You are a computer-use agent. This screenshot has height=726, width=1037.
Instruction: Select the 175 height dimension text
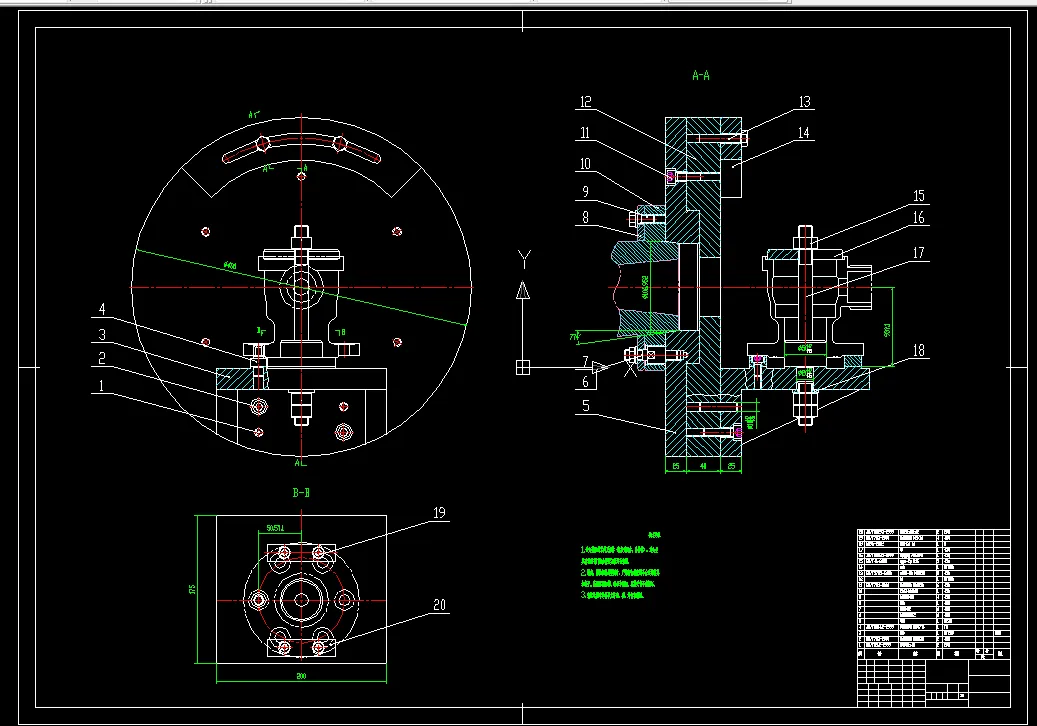[192, 589]
